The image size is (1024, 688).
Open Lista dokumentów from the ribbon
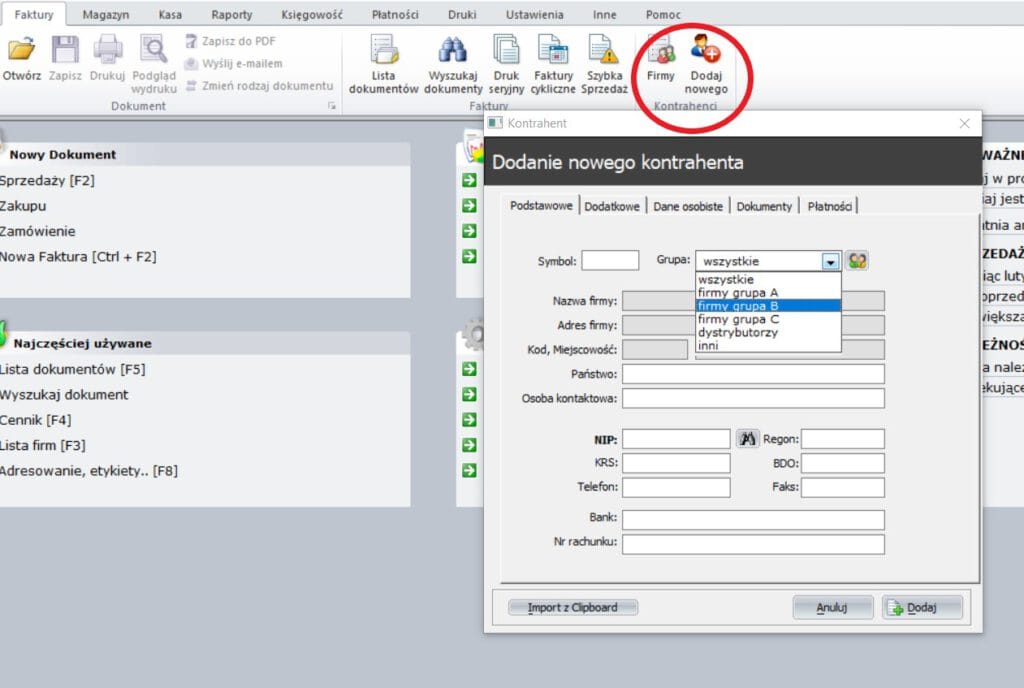click(384, 52)
